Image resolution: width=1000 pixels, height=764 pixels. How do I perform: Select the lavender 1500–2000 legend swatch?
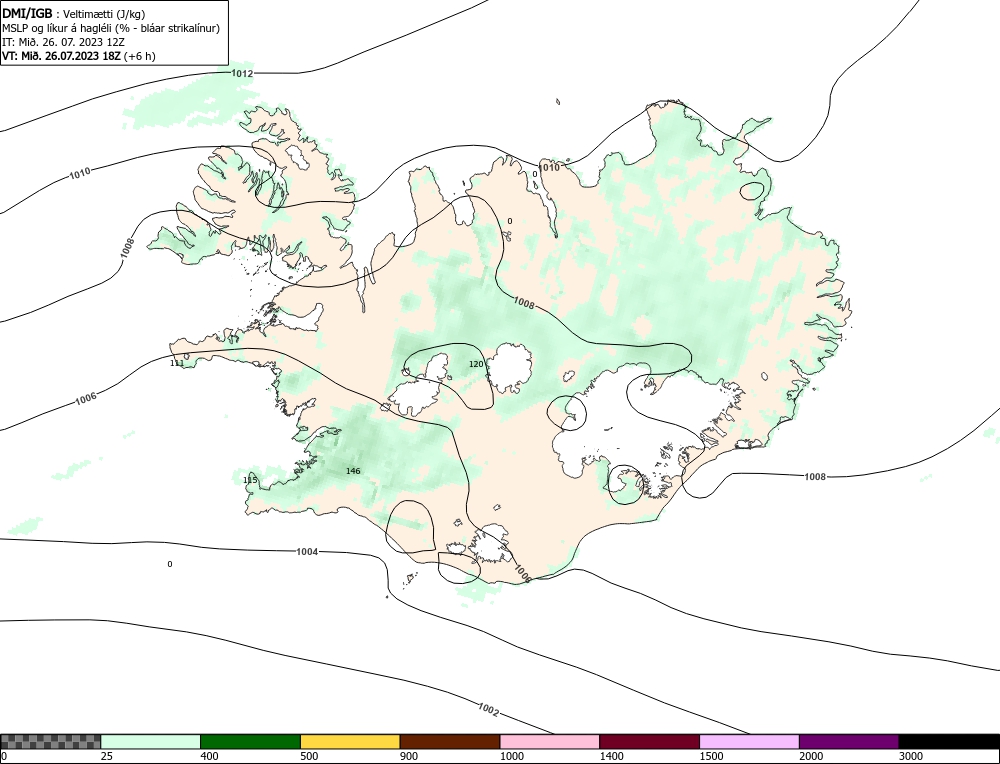tap(749, 741)
